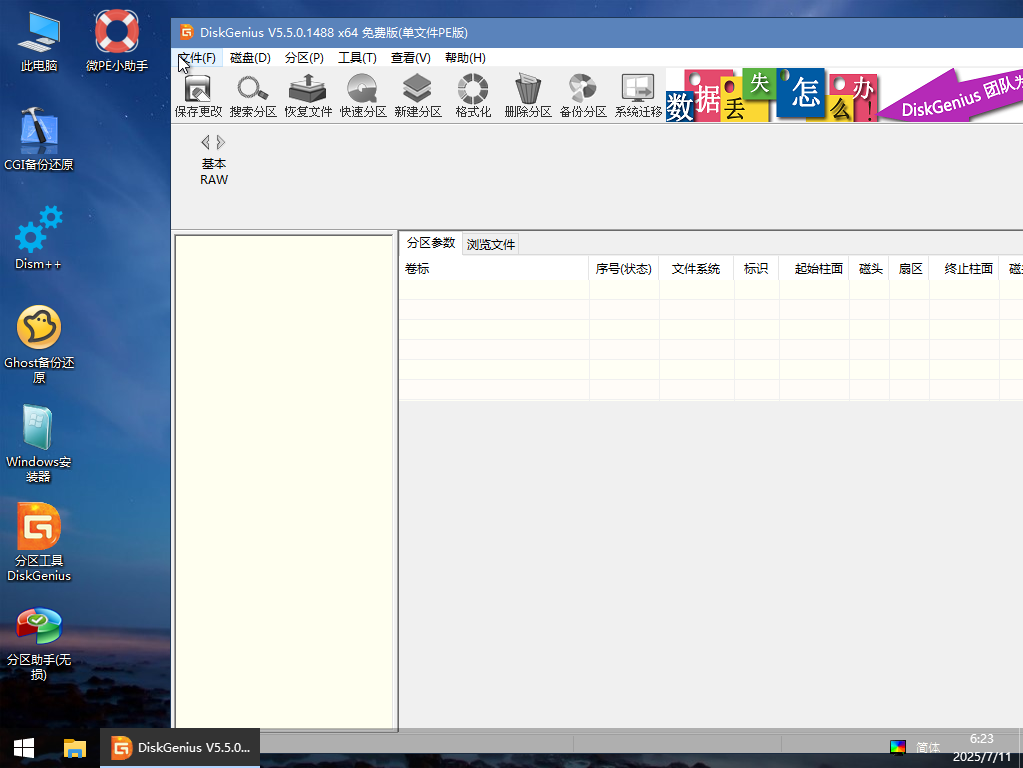Screen dimensions: 1023x768
Task: Click the 保存更改 save changes toolbar icon
Action: 198,96
